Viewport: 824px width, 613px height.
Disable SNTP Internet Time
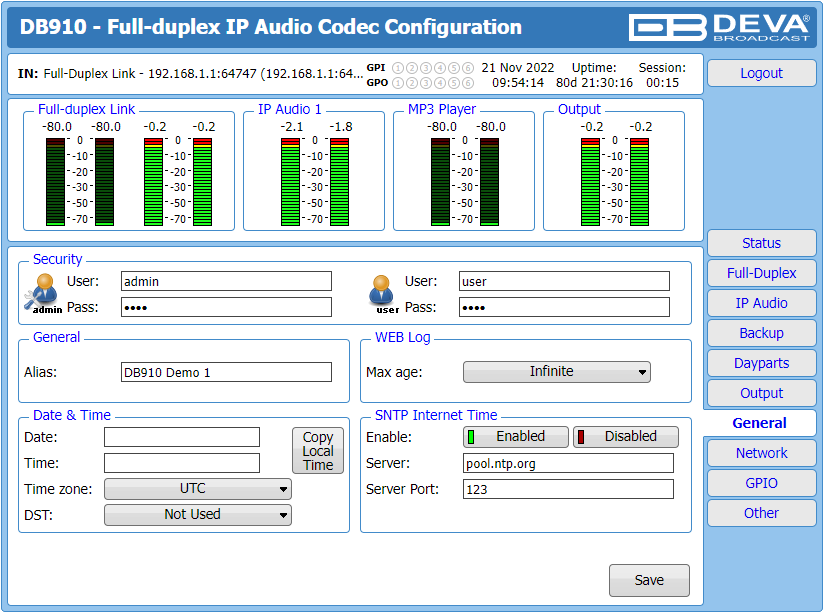[x=625, y=437]
